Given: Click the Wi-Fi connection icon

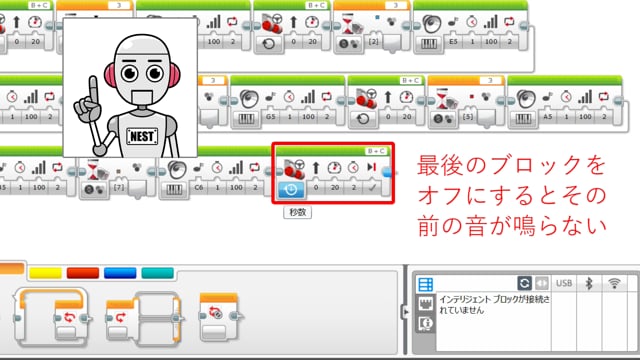Looking at the screenshot, I should [x=614, y=283].
